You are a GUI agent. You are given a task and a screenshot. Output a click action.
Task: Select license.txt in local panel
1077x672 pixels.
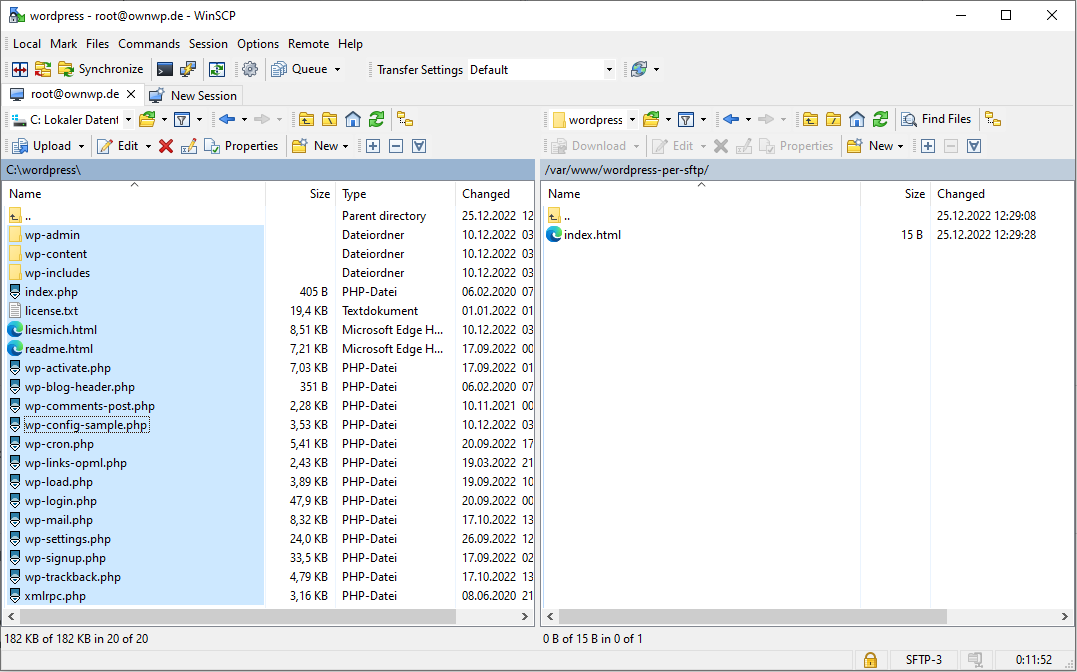pos(52,311)
